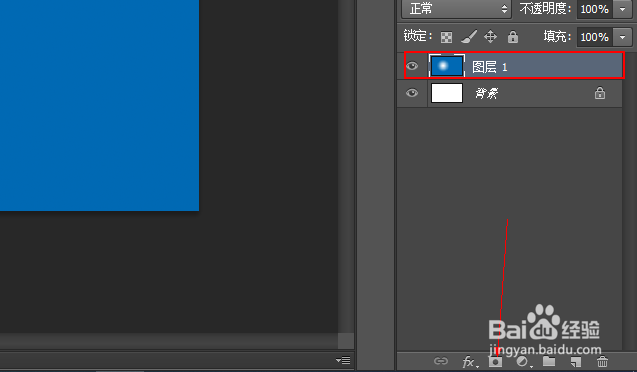Create a new layer with page icon
The image size is (637, 372).
[576, 361]
